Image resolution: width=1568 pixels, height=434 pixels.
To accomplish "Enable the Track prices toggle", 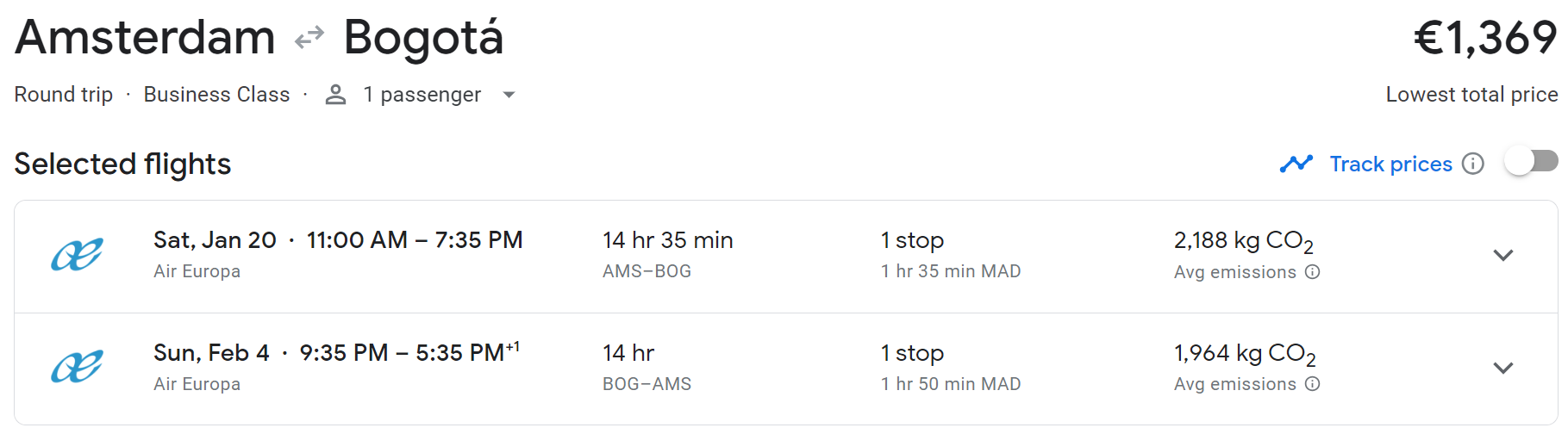I will click(x=1530, y=162).
